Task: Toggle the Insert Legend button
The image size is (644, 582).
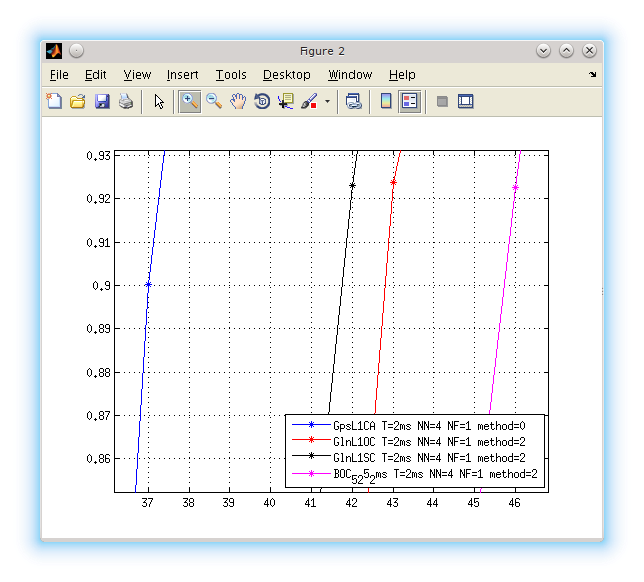Action: [x=410, y=101]
